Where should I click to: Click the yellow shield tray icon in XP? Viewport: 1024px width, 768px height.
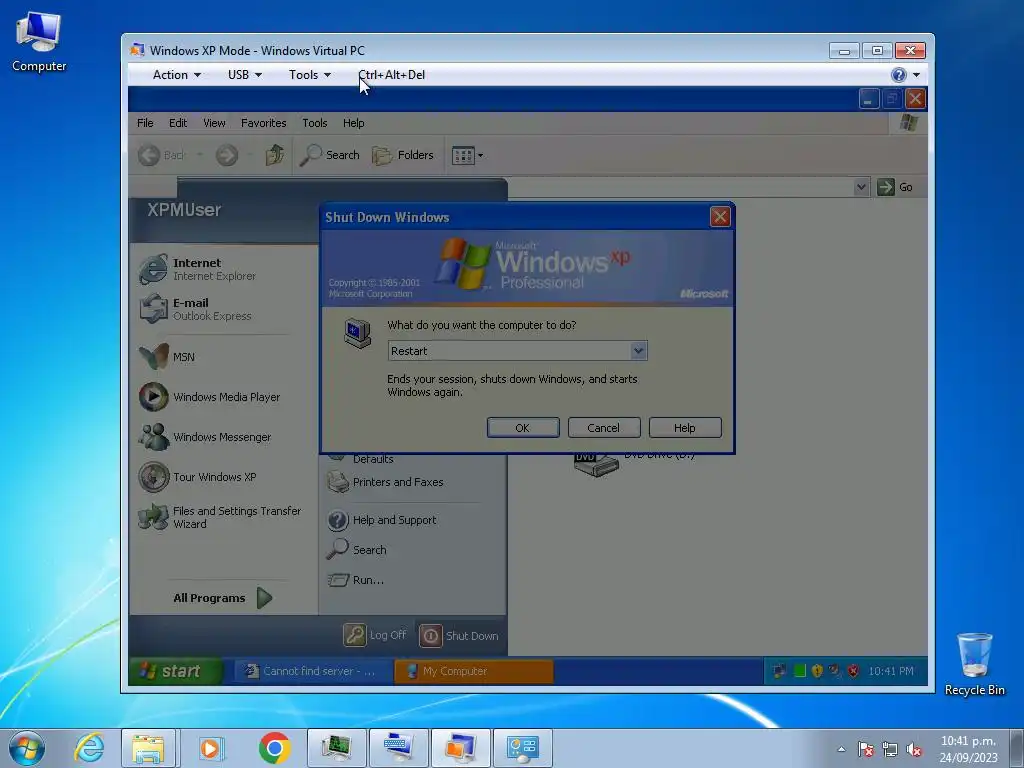coord(816,671)
